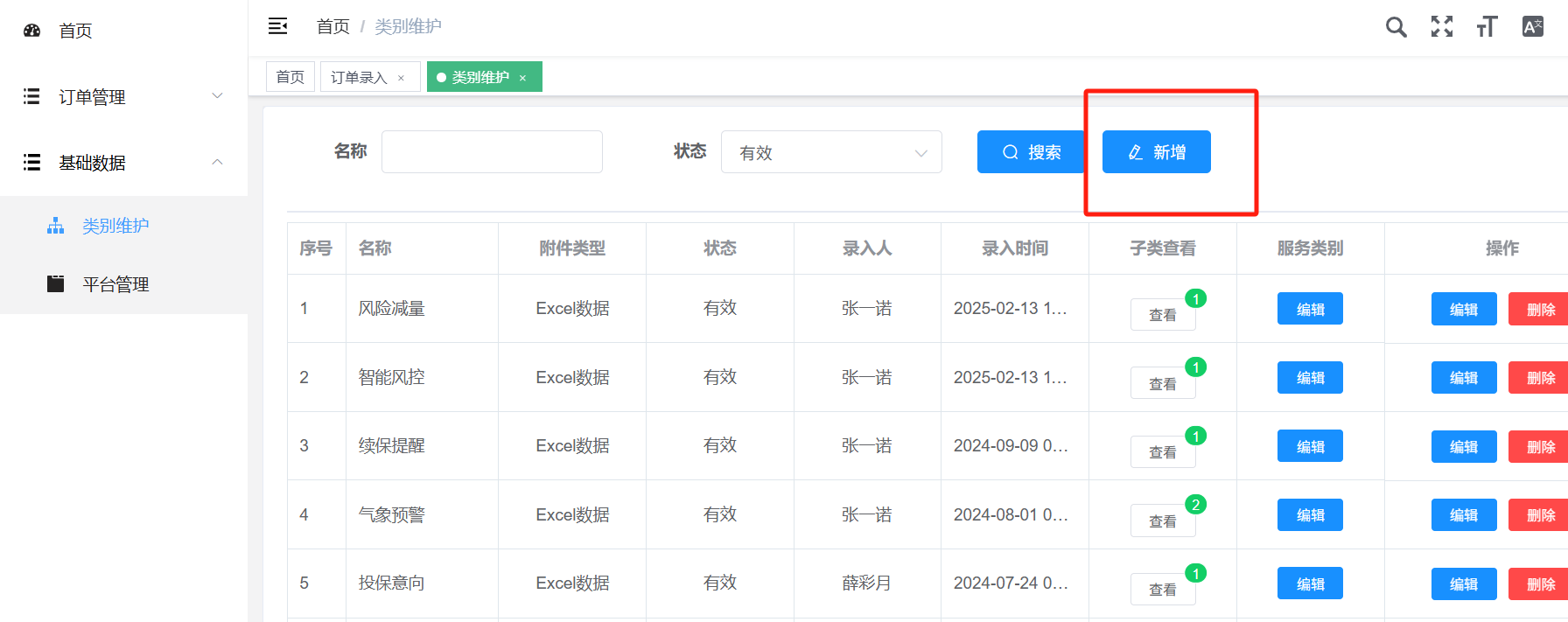Select 平台管理 in the sidebar
The height and width of the screenshot is (622, 1568).
click(123, 284)
